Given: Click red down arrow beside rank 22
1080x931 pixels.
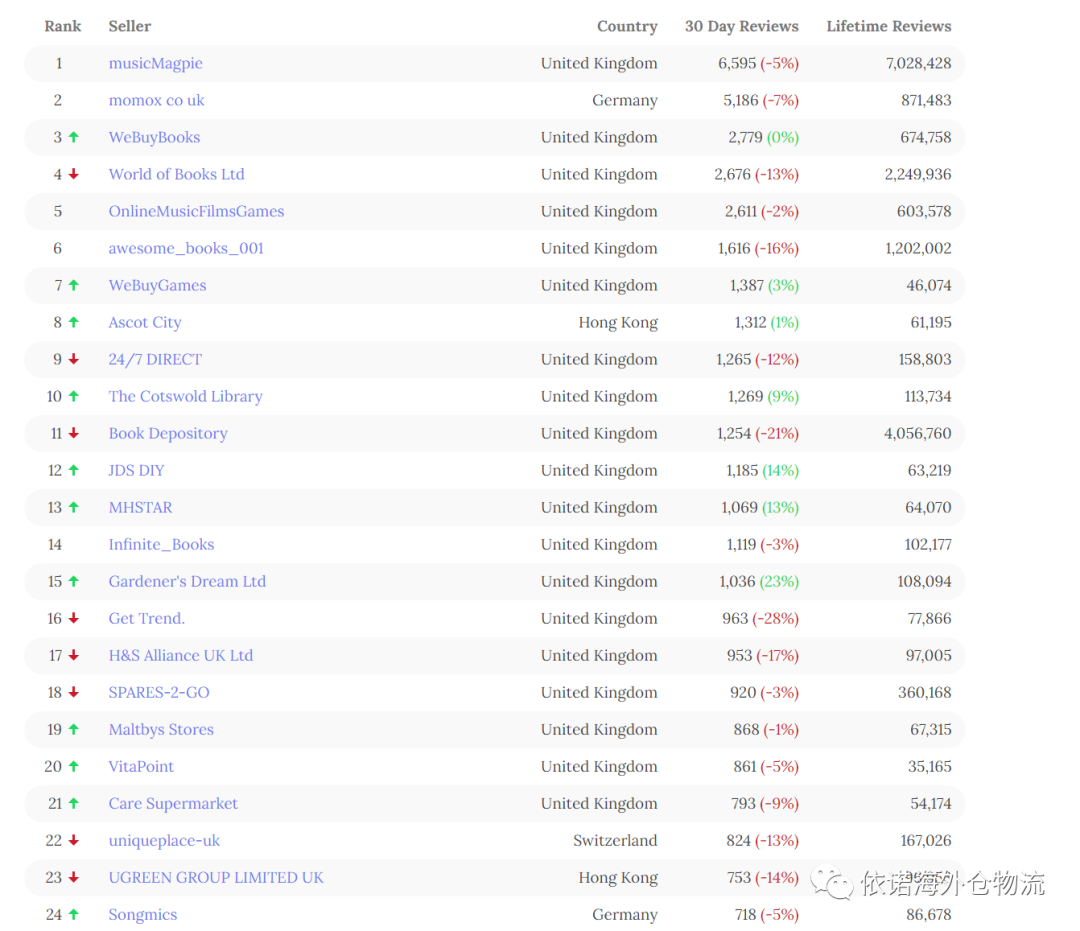Looking at the screenshot, I should (74, 840).
